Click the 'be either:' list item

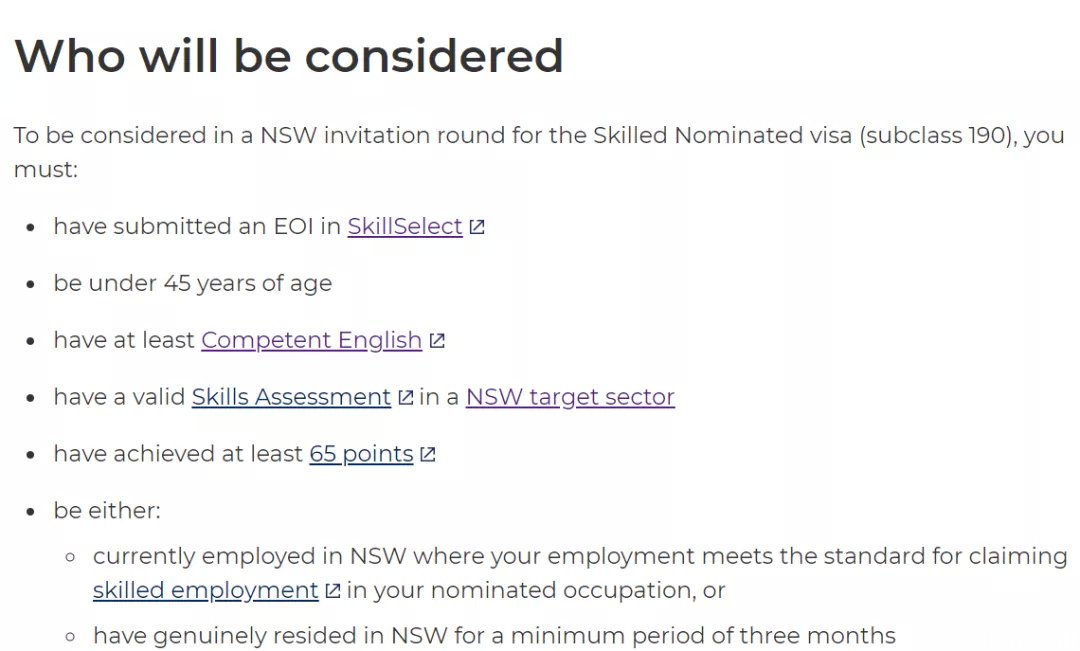click(107, 510)
